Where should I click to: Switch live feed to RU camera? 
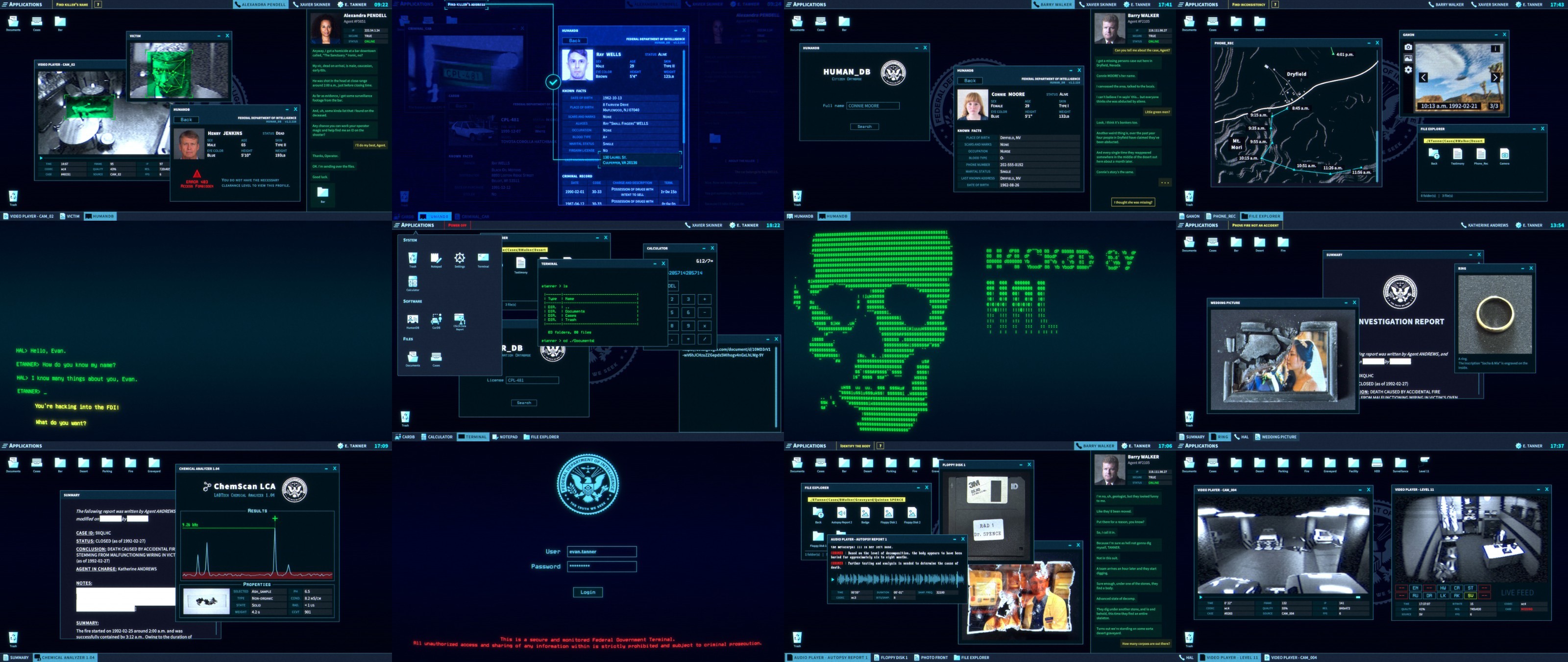[1415, 596]
